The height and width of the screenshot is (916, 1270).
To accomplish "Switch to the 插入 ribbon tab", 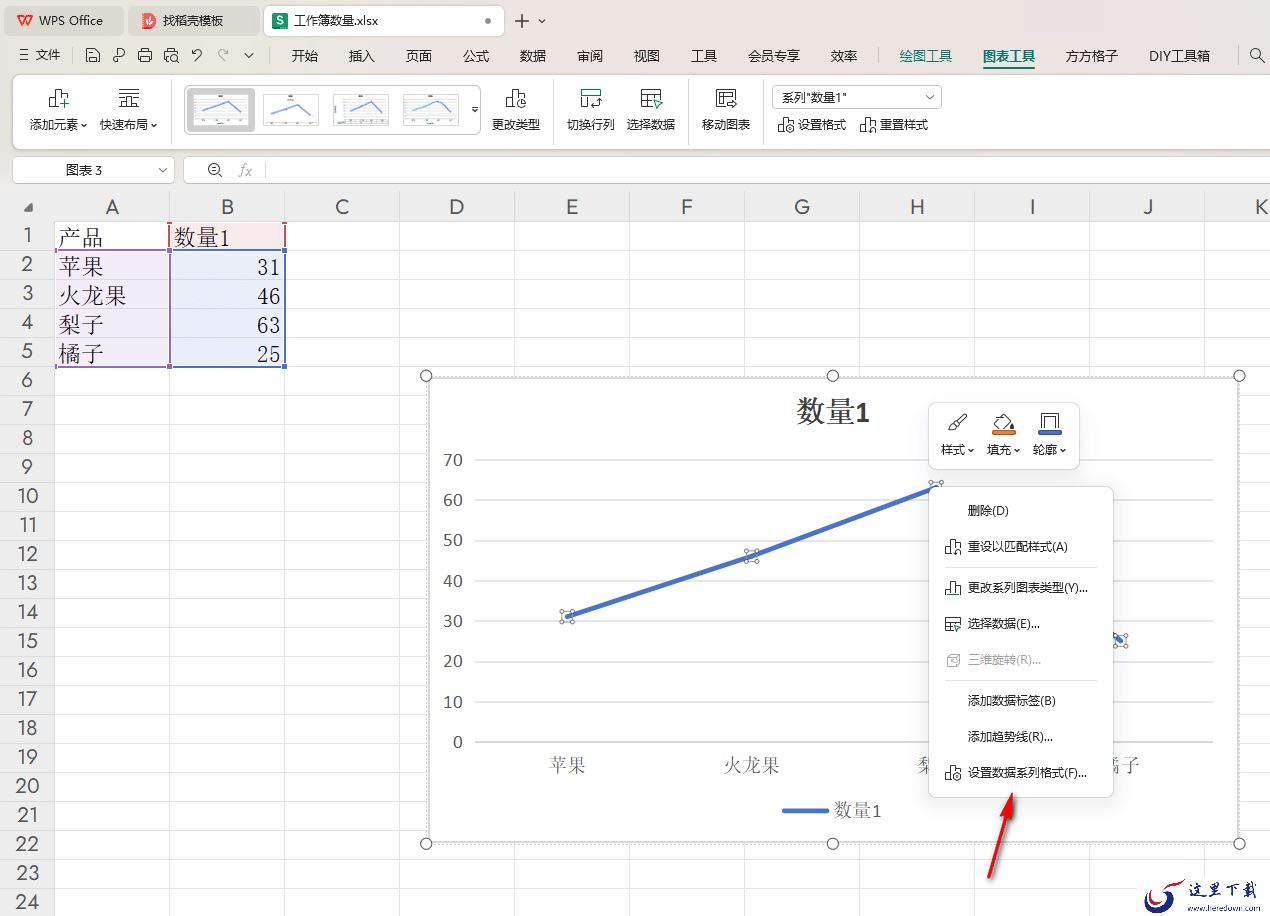I will coord(361,56).
